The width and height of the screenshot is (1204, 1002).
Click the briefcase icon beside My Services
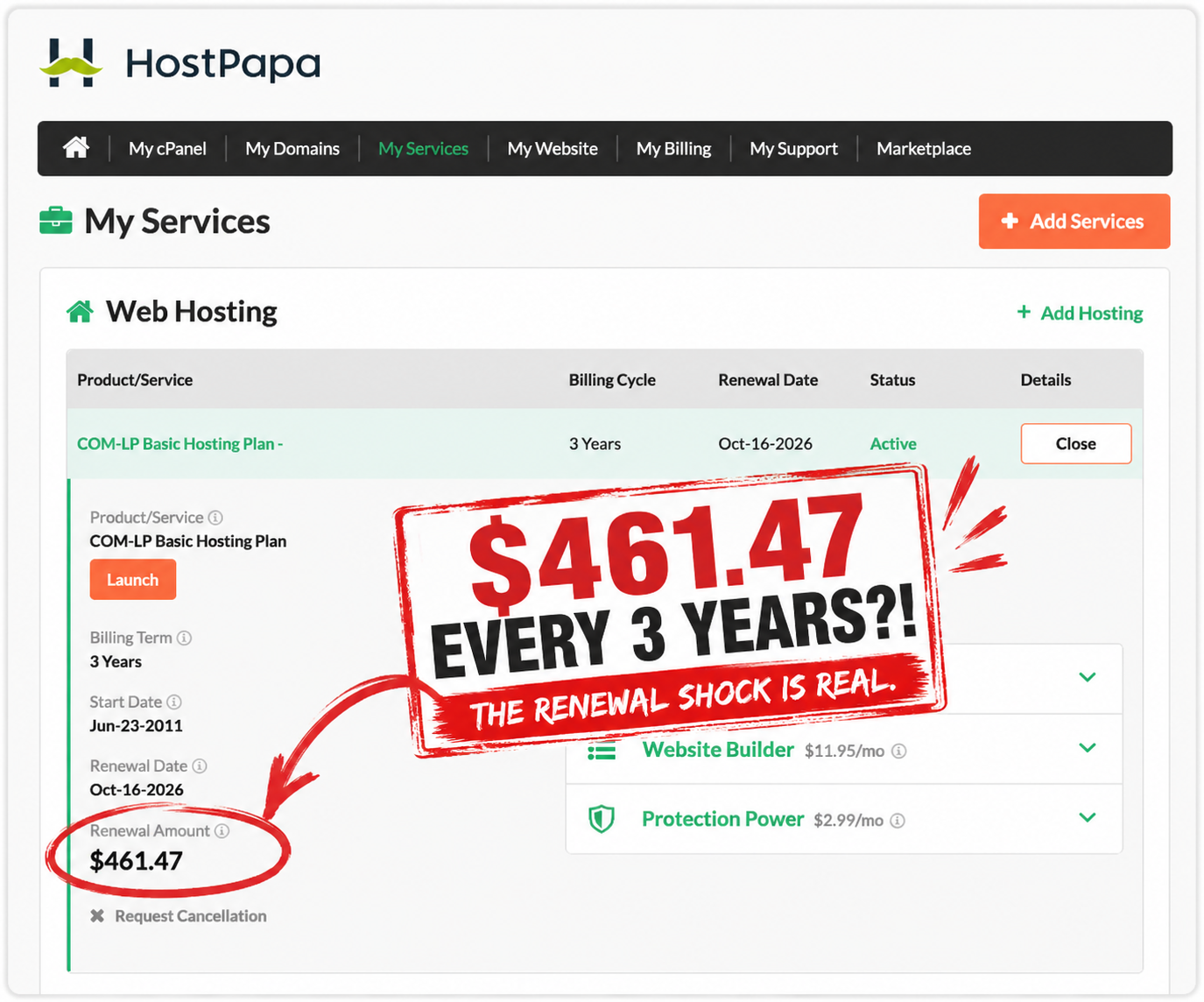(x=56, y=221)
